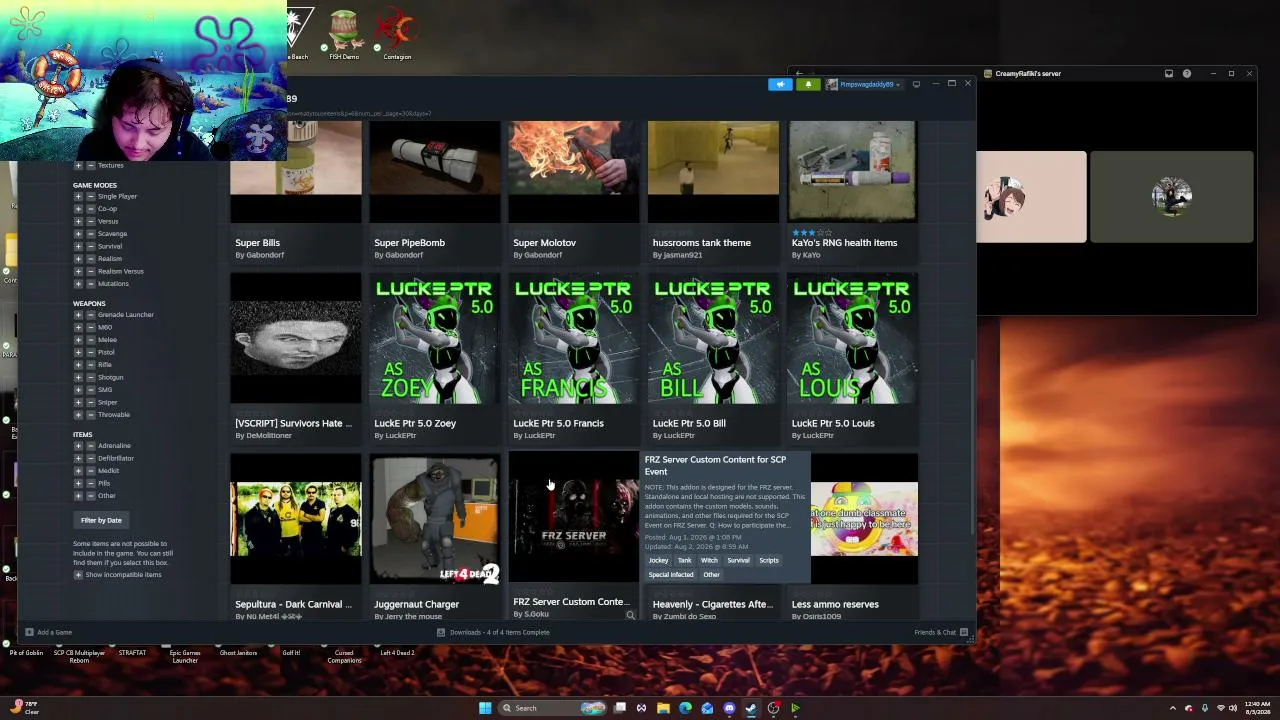Open the Friends & Chat icon

965,632
